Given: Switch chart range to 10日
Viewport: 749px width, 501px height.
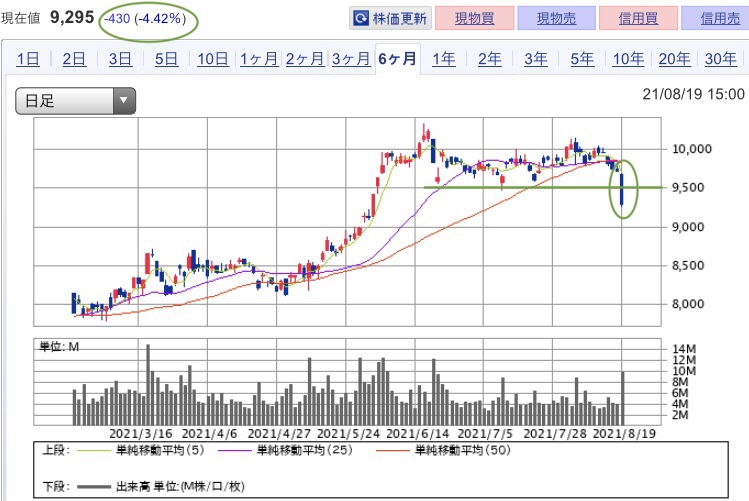Looking at the screenshot, I should [x=213, y=59].
